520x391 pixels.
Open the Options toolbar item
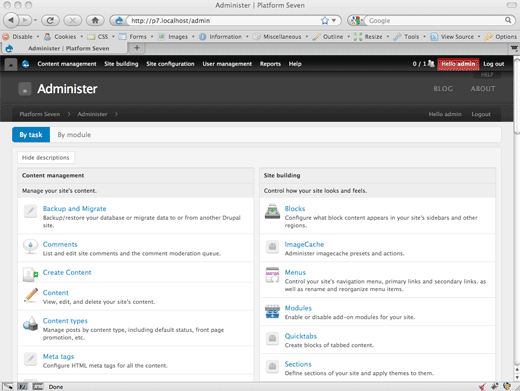coord(501,36)
